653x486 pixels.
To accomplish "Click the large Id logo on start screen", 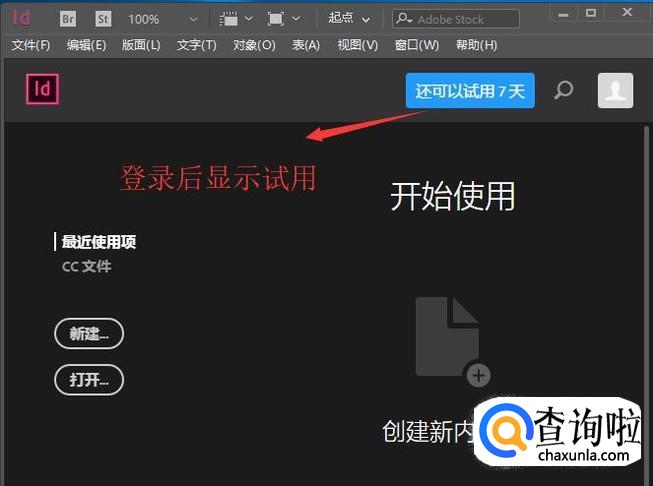I will pyautogui.click(x=42, y=89).
